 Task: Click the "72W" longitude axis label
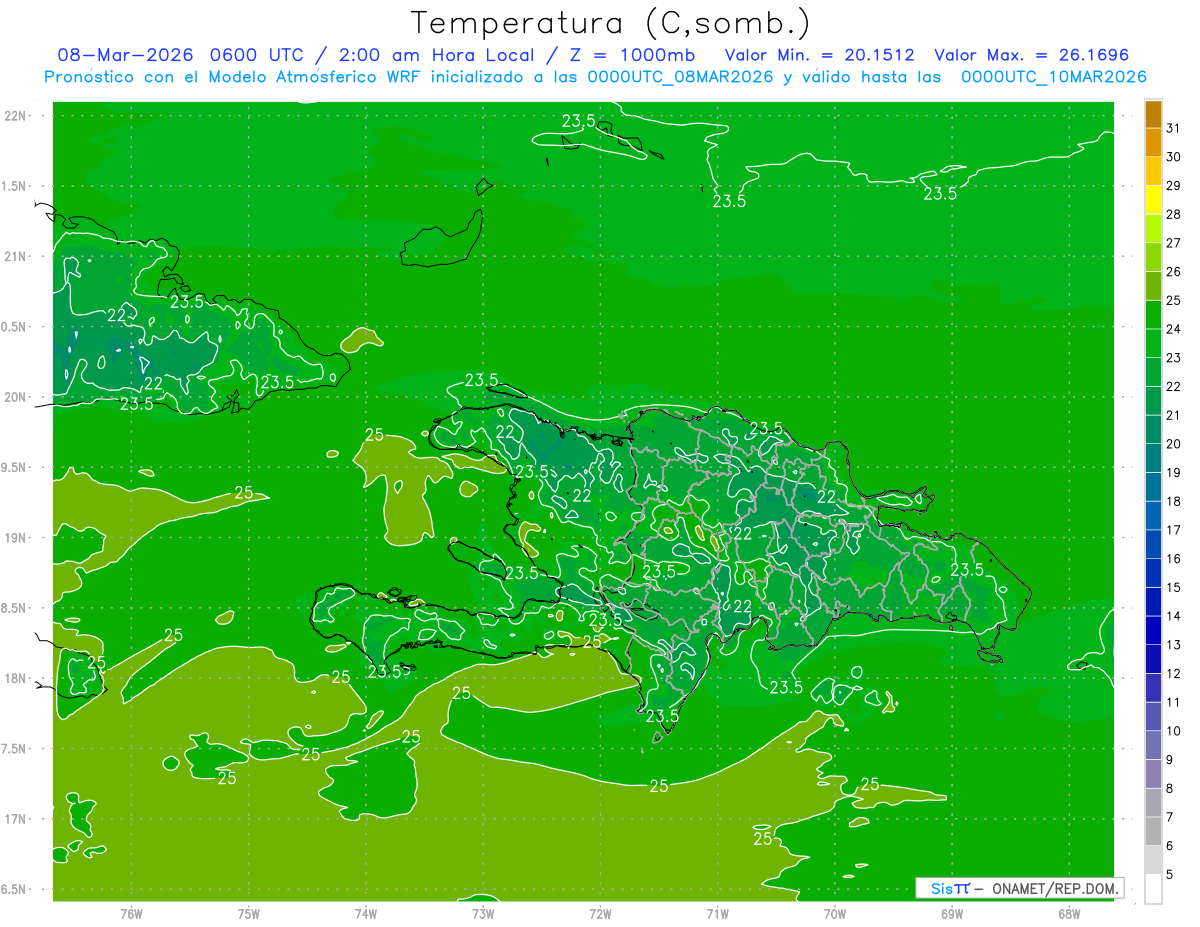600,913
